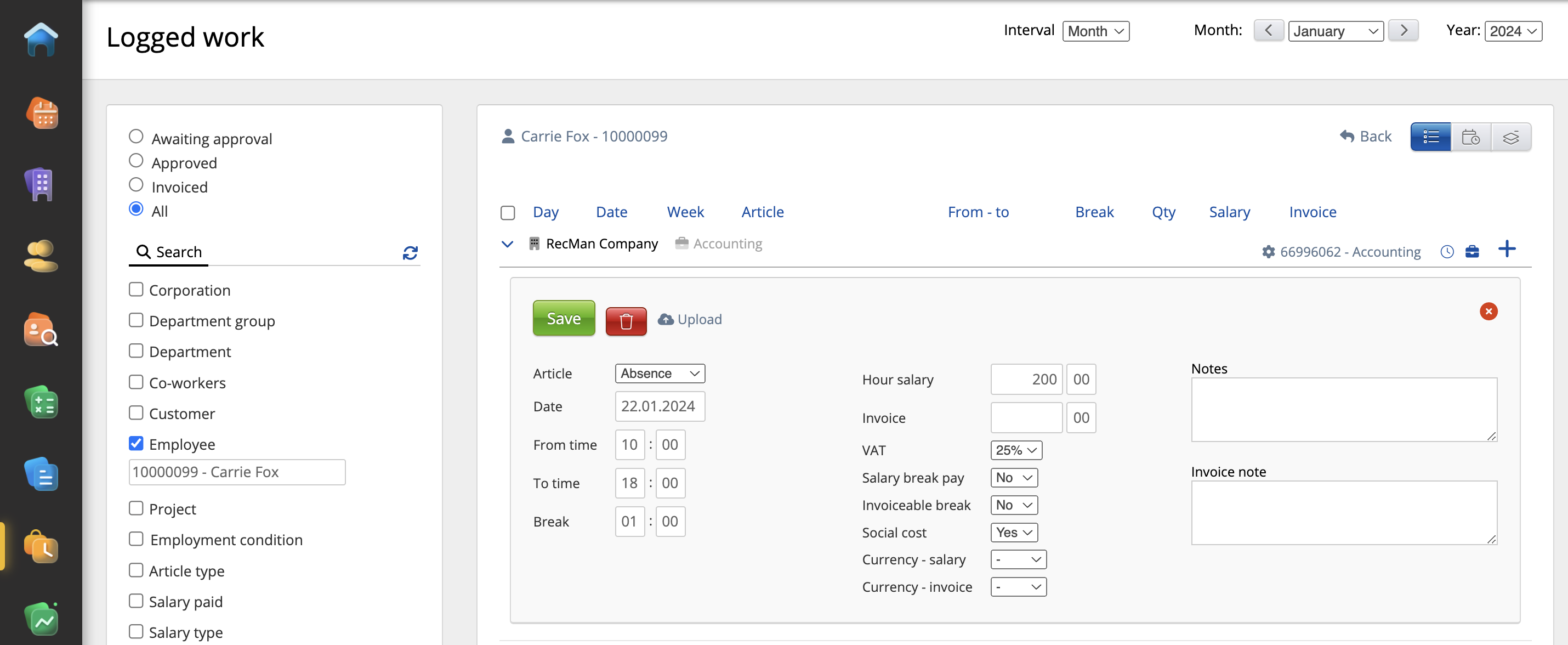Switch to calendar clock view icon
Viewport: 1568px width, 645px height.
[x=1470, y=137]
